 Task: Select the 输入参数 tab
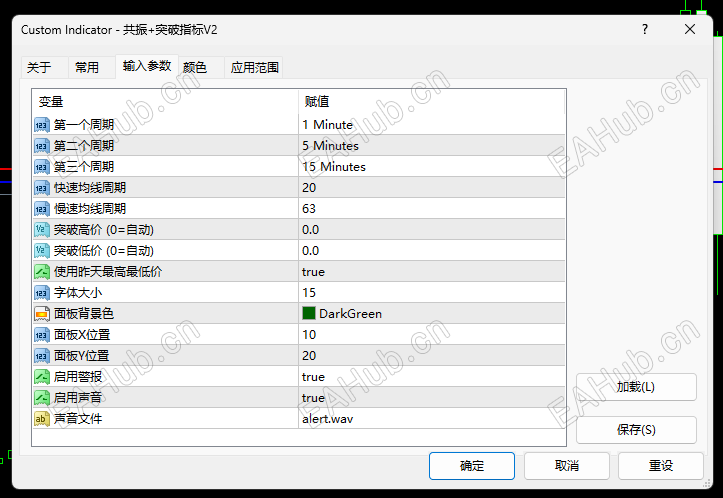tap(147, 66)
